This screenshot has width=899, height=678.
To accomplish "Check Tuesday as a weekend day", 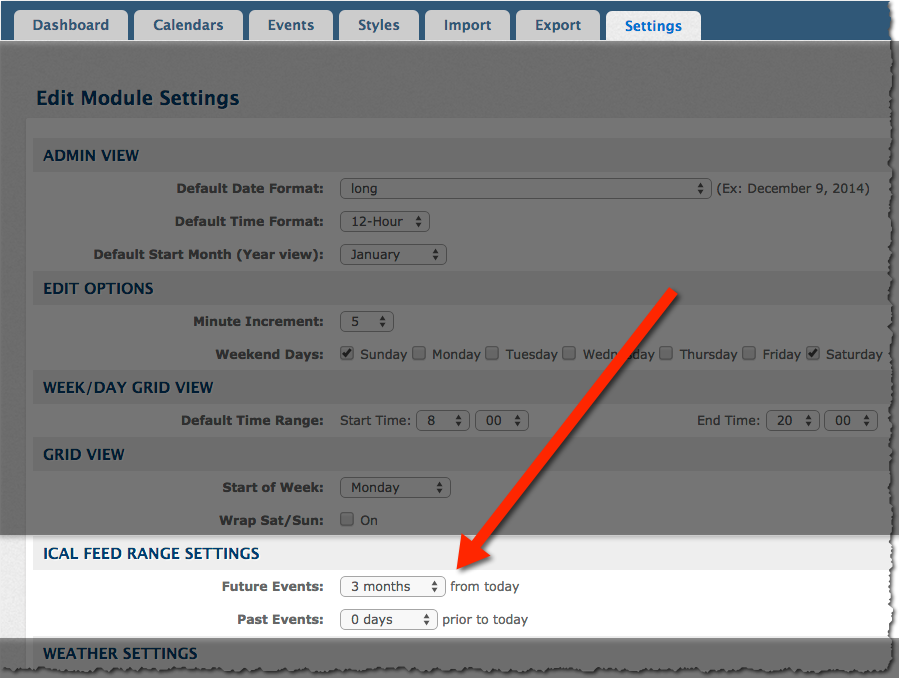I will coord(492,353).
